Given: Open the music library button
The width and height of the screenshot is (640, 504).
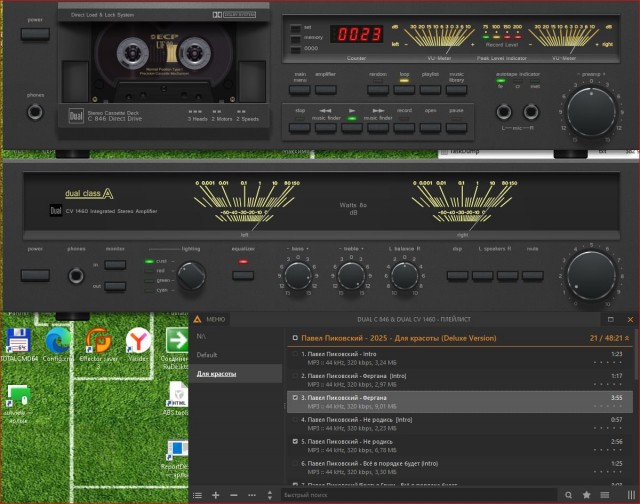Looking at the screenshot, I should pos(456,90).
